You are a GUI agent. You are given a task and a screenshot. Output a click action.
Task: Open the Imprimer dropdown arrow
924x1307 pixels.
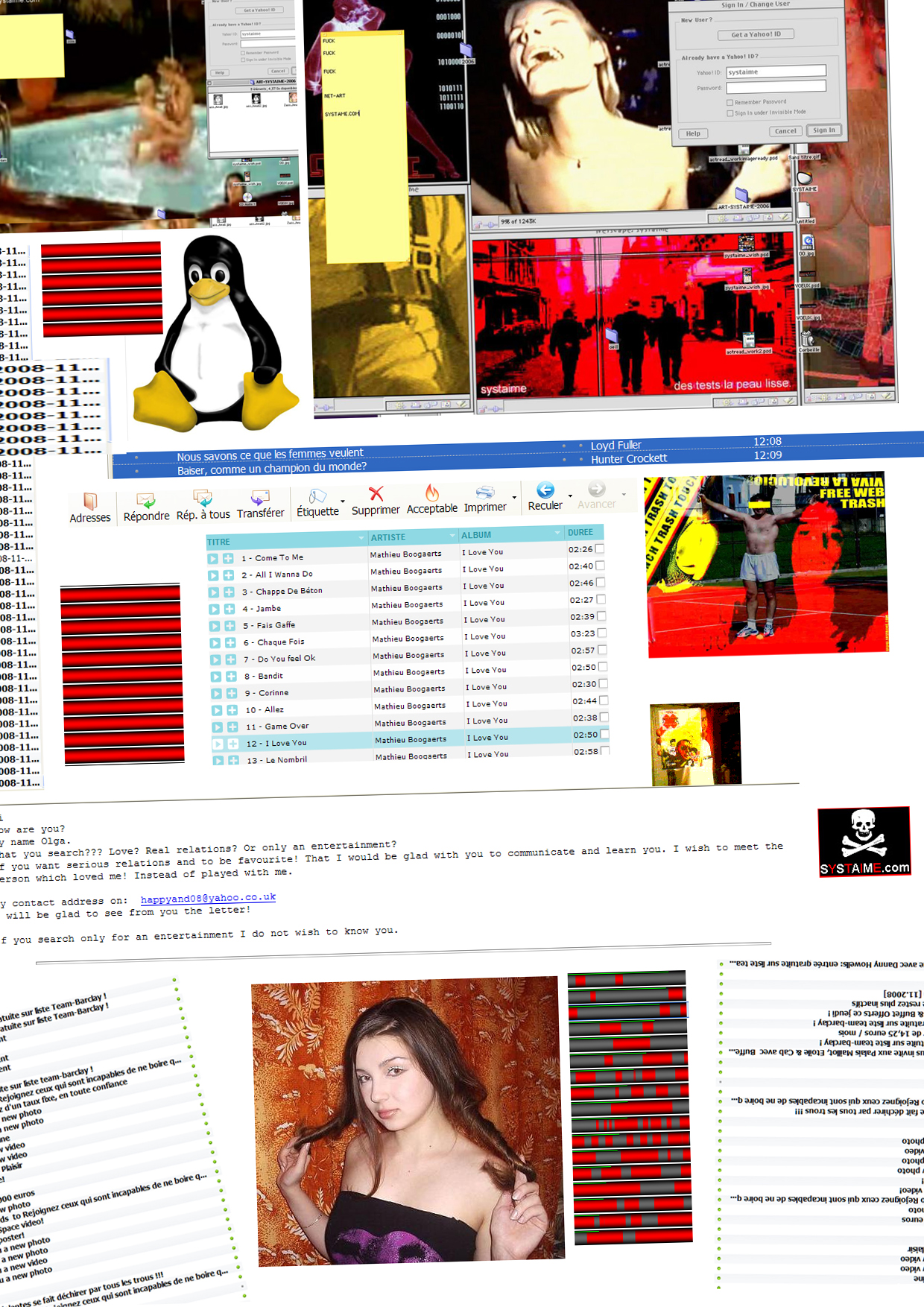[514, 497]
